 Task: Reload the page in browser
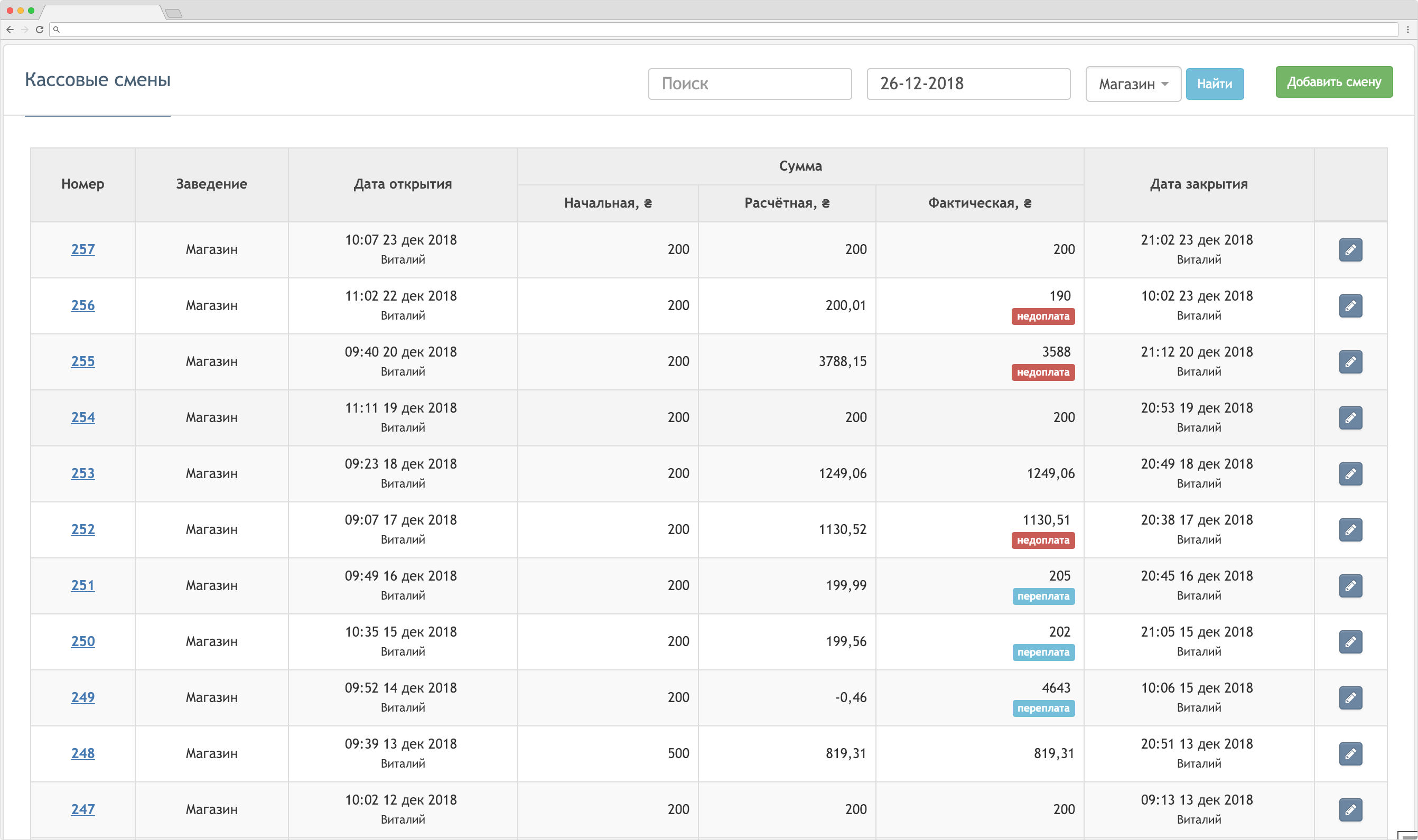pyautogui.click(x=40, y=30)
